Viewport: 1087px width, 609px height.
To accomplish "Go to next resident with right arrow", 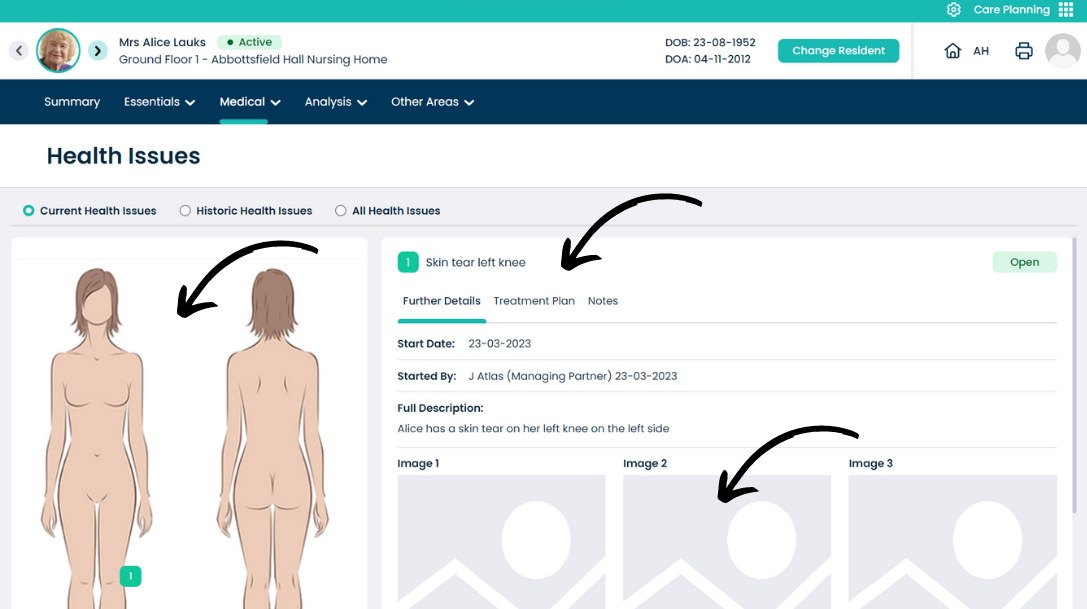I will [x=98, y=51].
